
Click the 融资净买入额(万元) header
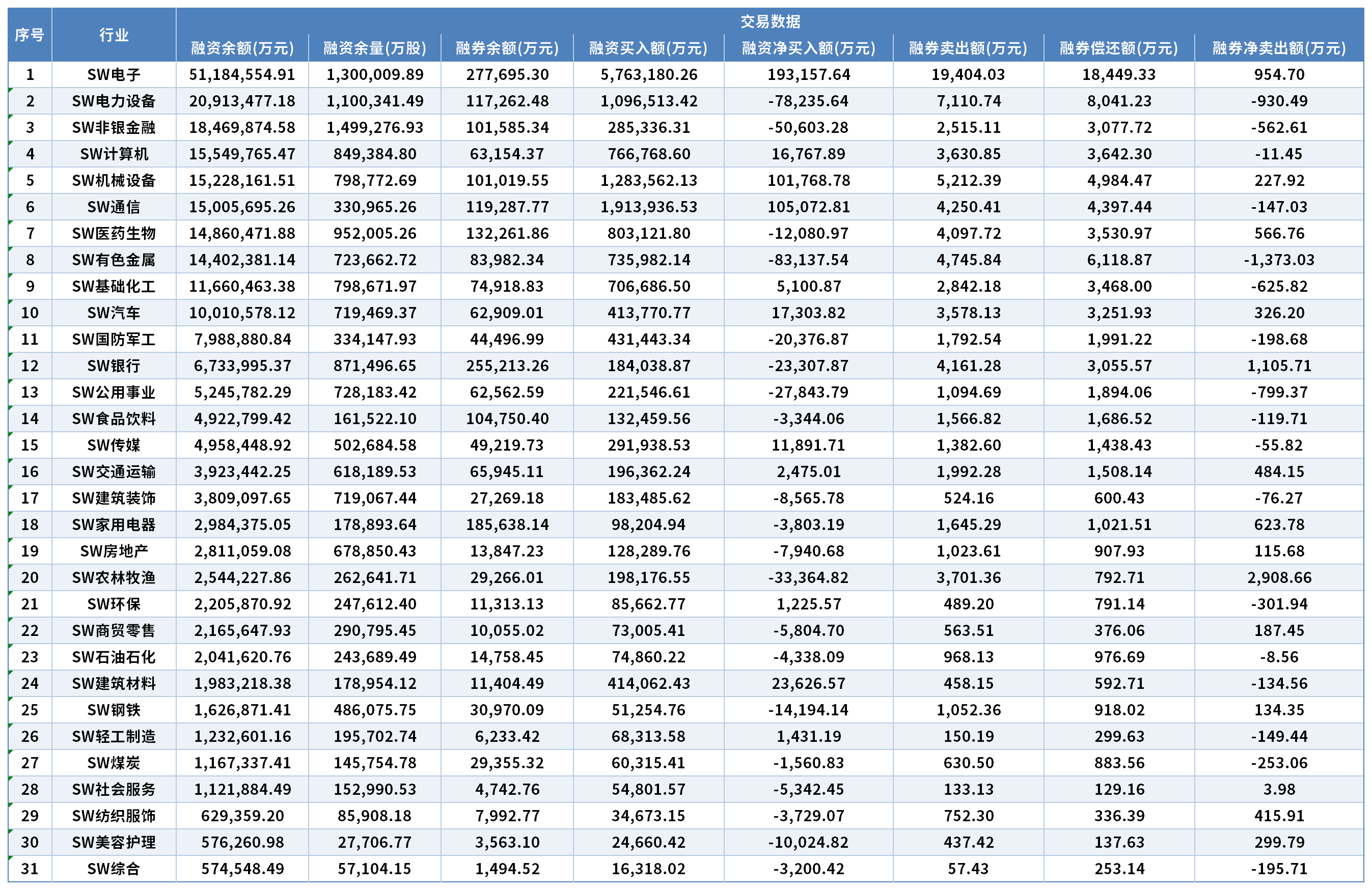pyautogui.click(x=808, y=48)
